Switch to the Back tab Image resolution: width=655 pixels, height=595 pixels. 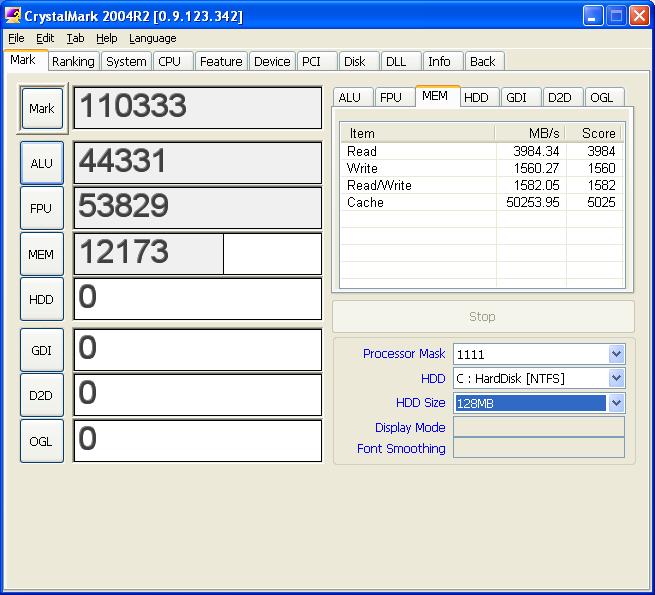click(485, 61)
